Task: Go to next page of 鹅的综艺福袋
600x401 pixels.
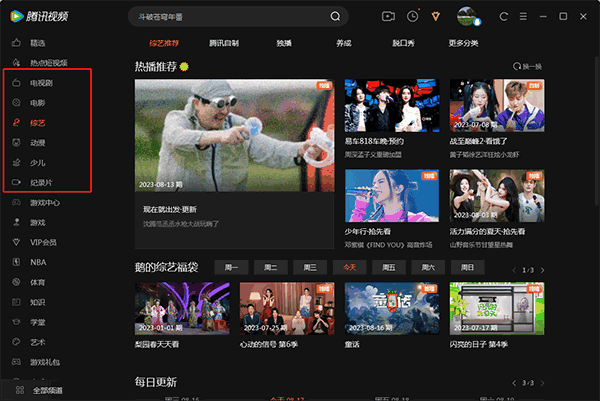Action: click(x=543, y=271)
